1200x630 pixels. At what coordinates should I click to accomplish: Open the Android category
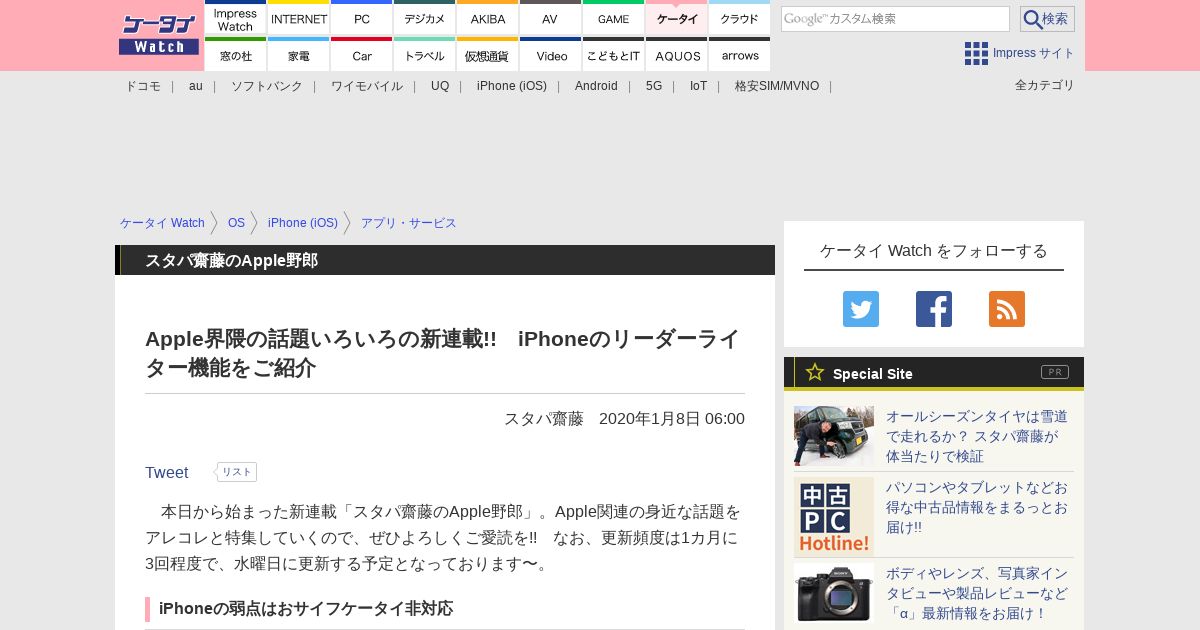tap(596, 86)
